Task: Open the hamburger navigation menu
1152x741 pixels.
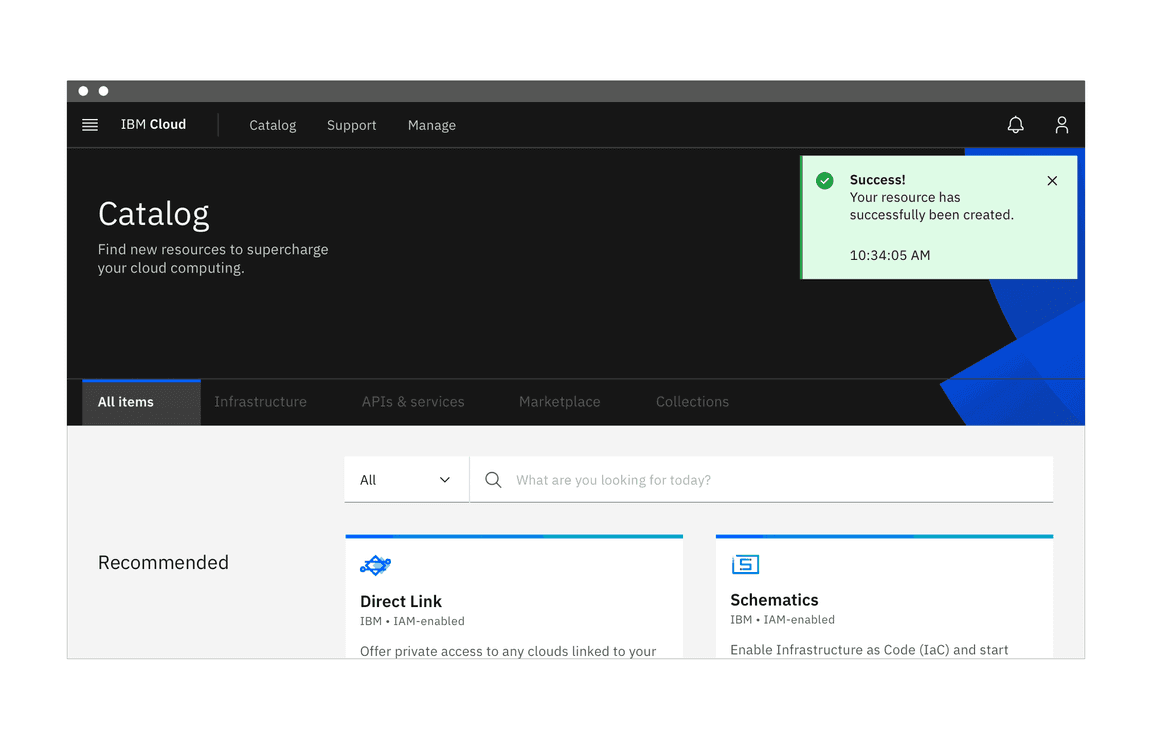Action: (89, 124)
